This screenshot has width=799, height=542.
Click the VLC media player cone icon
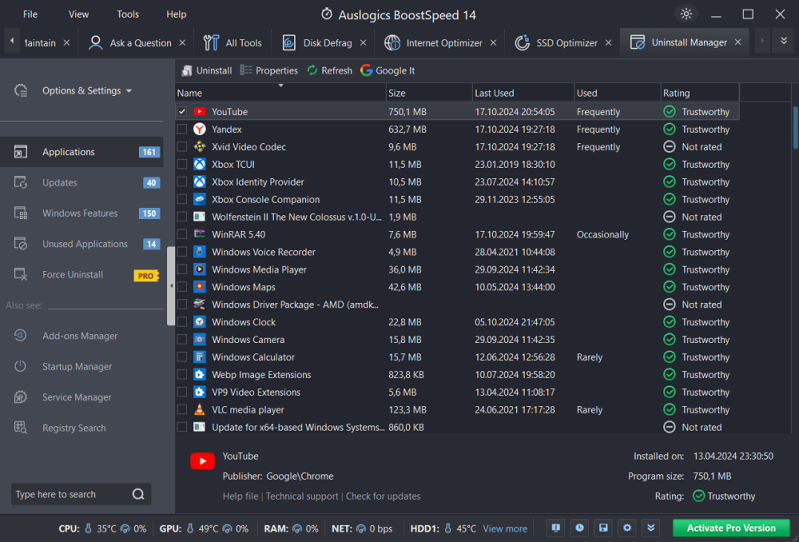[x=199, y=410]
